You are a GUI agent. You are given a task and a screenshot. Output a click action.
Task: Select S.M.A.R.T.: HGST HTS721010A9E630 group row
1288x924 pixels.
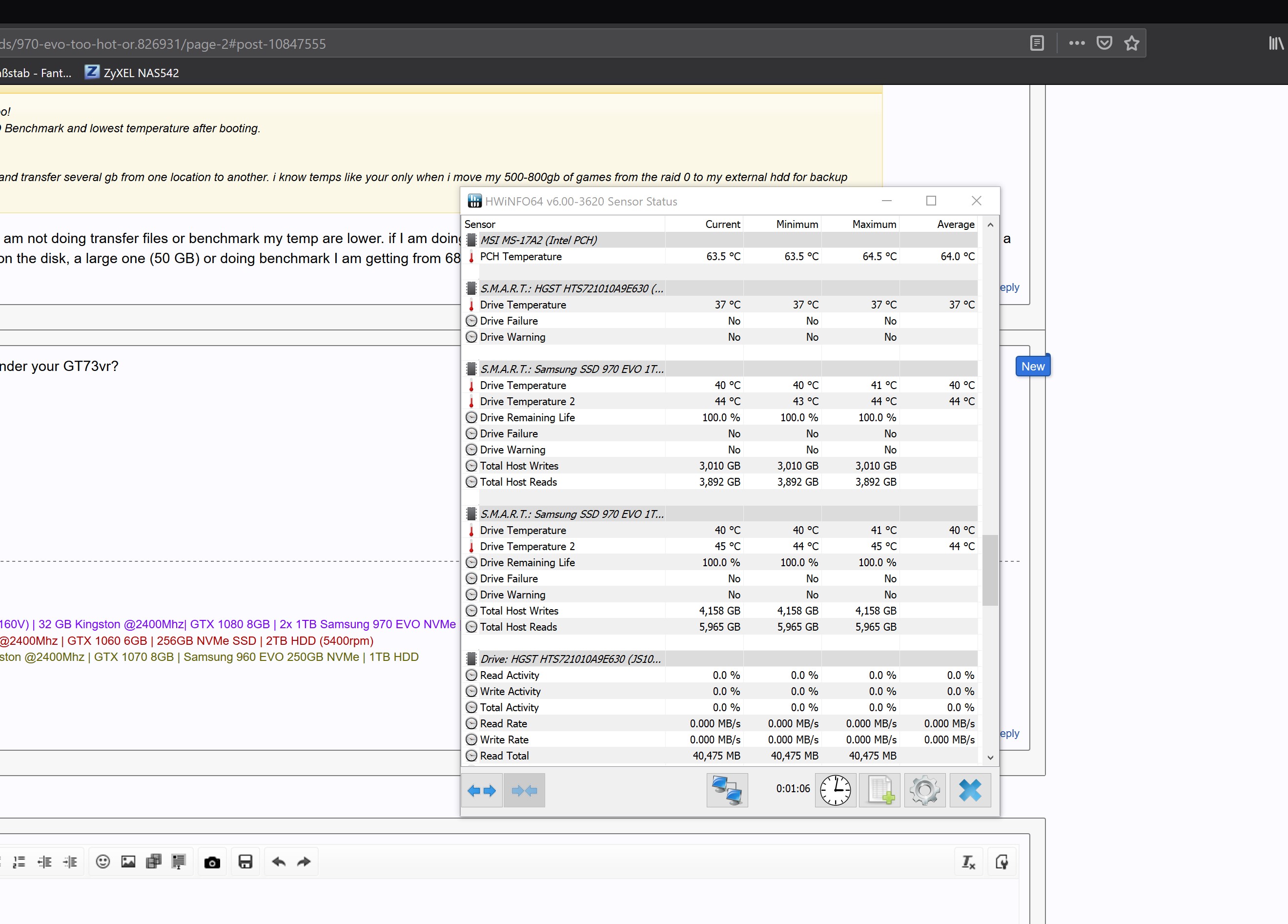pos(720,288)
